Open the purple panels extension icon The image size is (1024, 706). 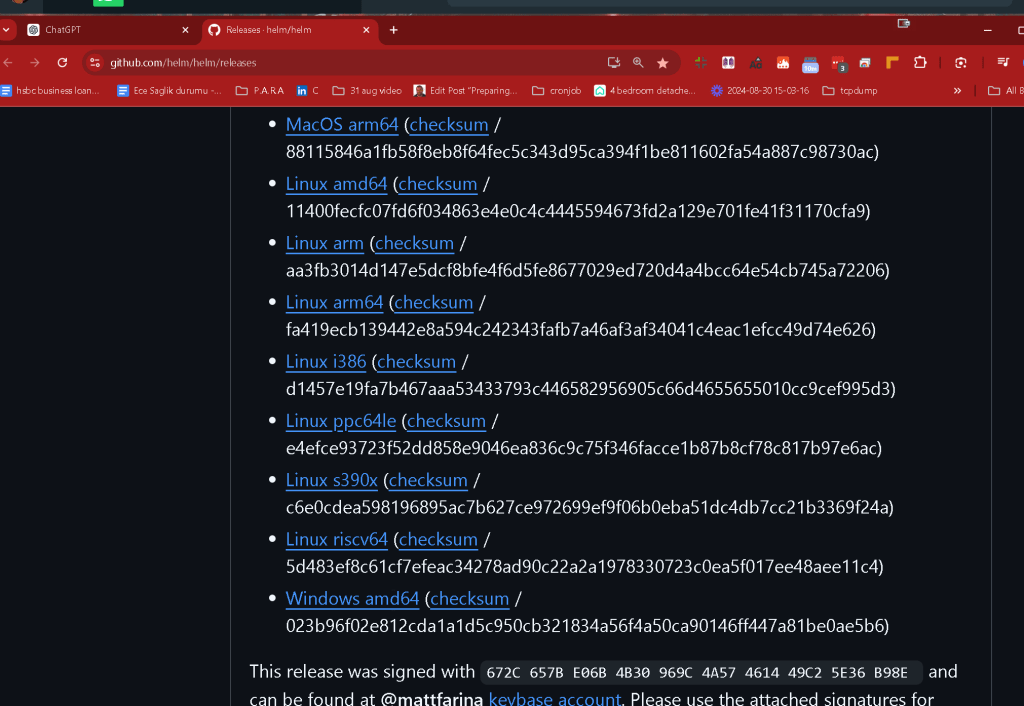coord(728,63)
